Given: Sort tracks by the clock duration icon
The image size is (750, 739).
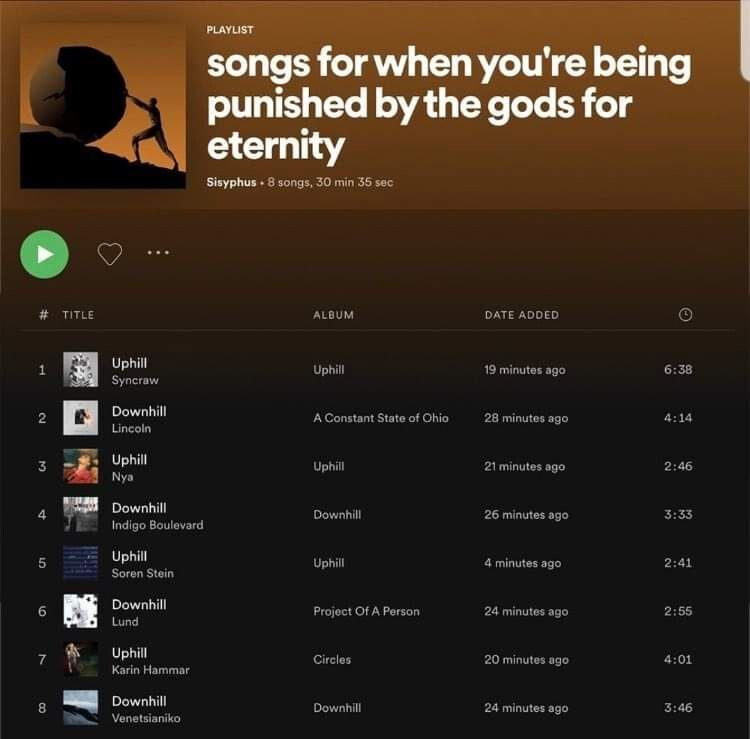Looking at the screenshot, I should tap(685, 314).
